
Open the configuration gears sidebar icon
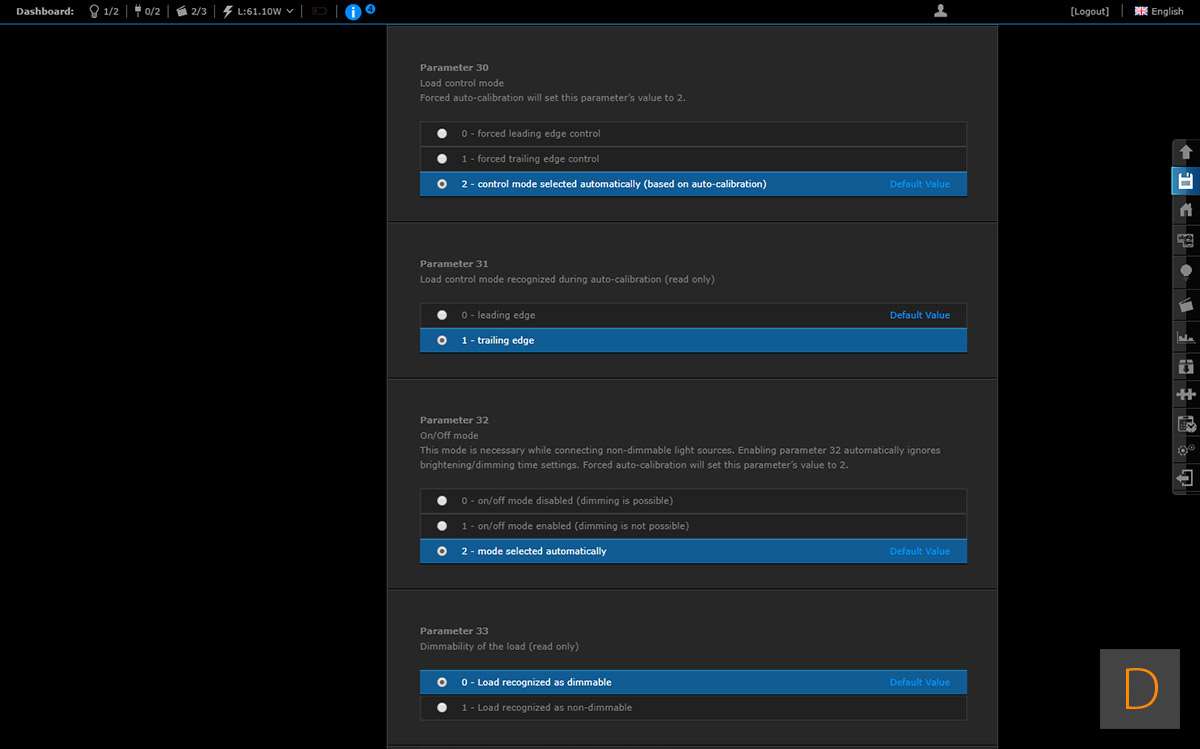(1186, 450)
